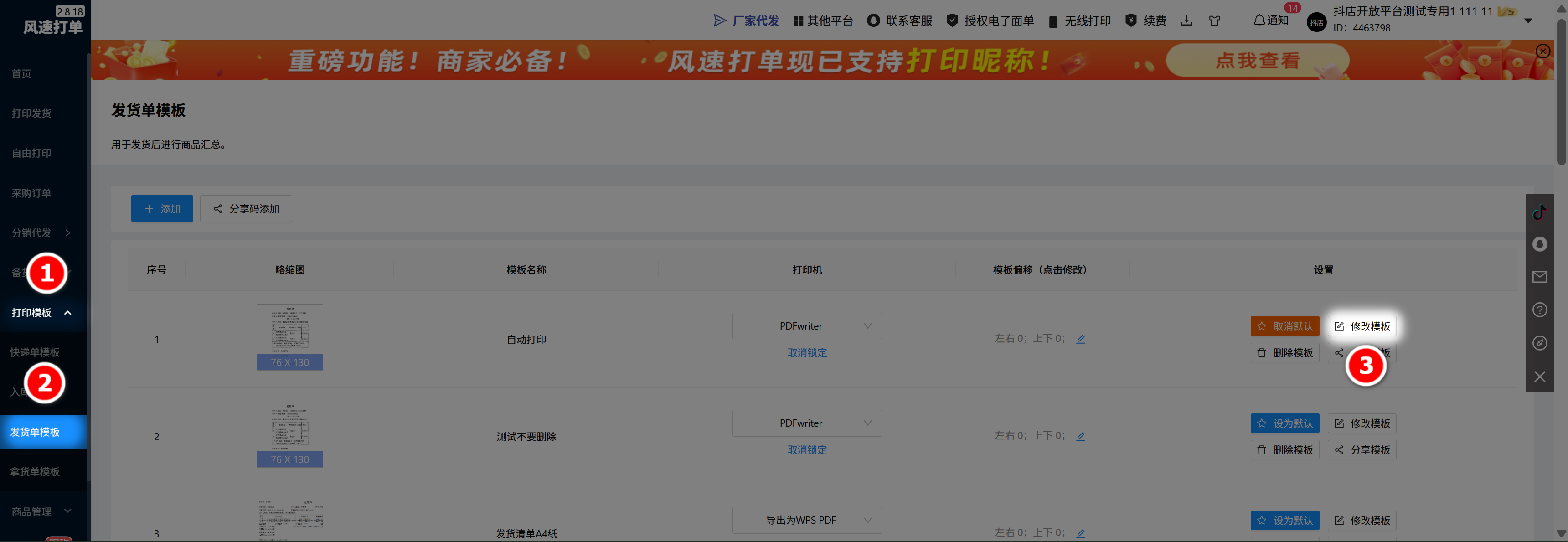
Task: Expand the account dropdown arrow
Action: coord(1528,21)
